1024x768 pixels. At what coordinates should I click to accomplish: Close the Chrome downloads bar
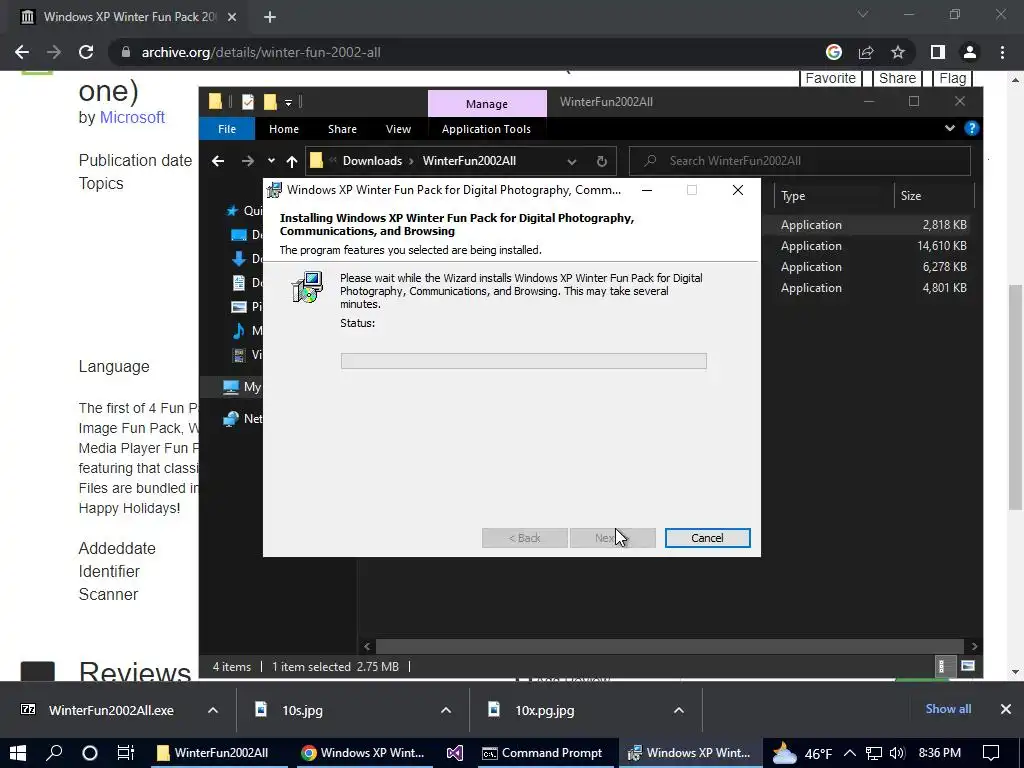click(1005, 709)
